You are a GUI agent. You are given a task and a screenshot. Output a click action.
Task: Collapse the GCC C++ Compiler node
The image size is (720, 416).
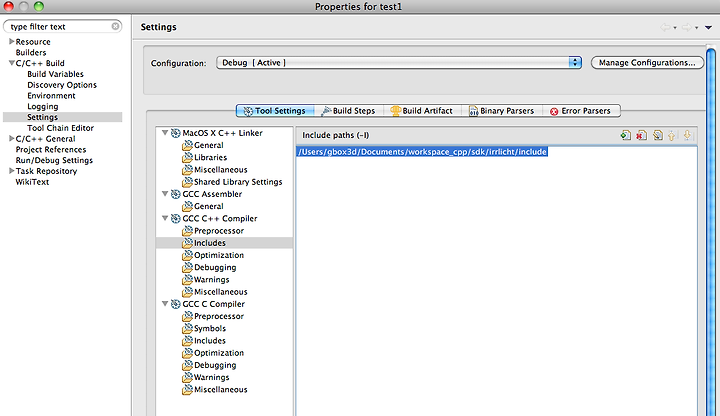pos(165,218)
